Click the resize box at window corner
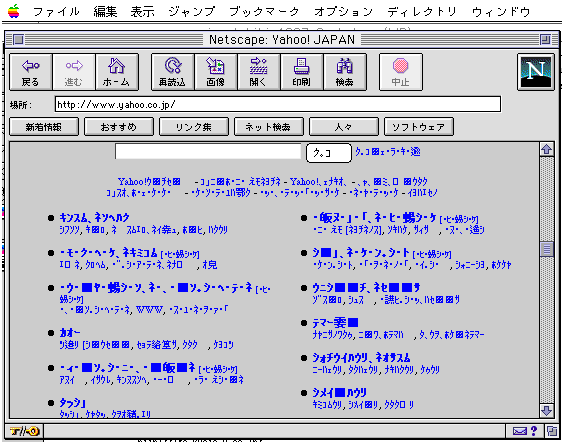Image resolution: width=565 pixels, height=445 pixels. tap(552, 431)
